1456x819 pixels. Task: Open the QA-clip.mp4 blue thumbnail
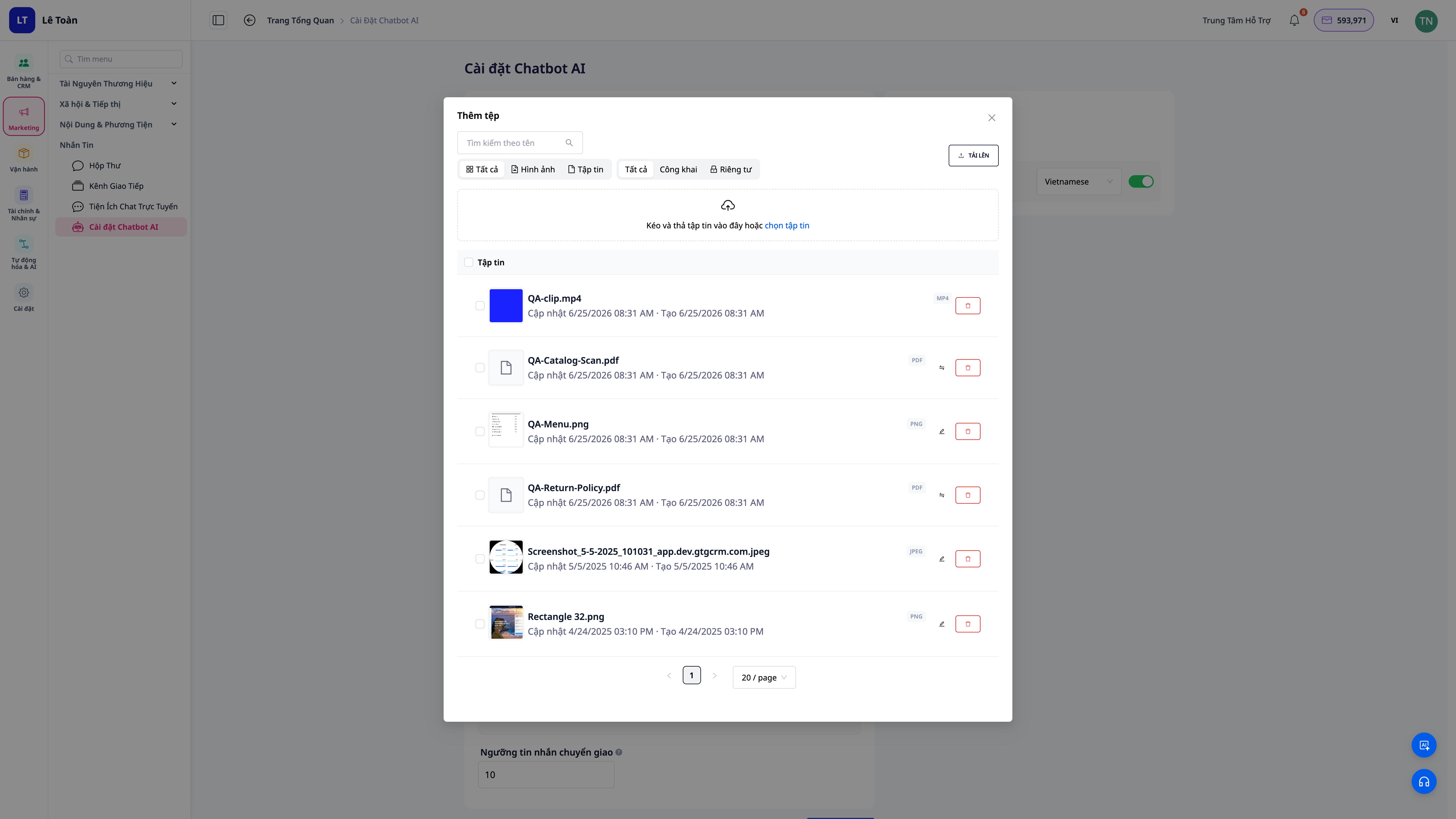(505, 306)
